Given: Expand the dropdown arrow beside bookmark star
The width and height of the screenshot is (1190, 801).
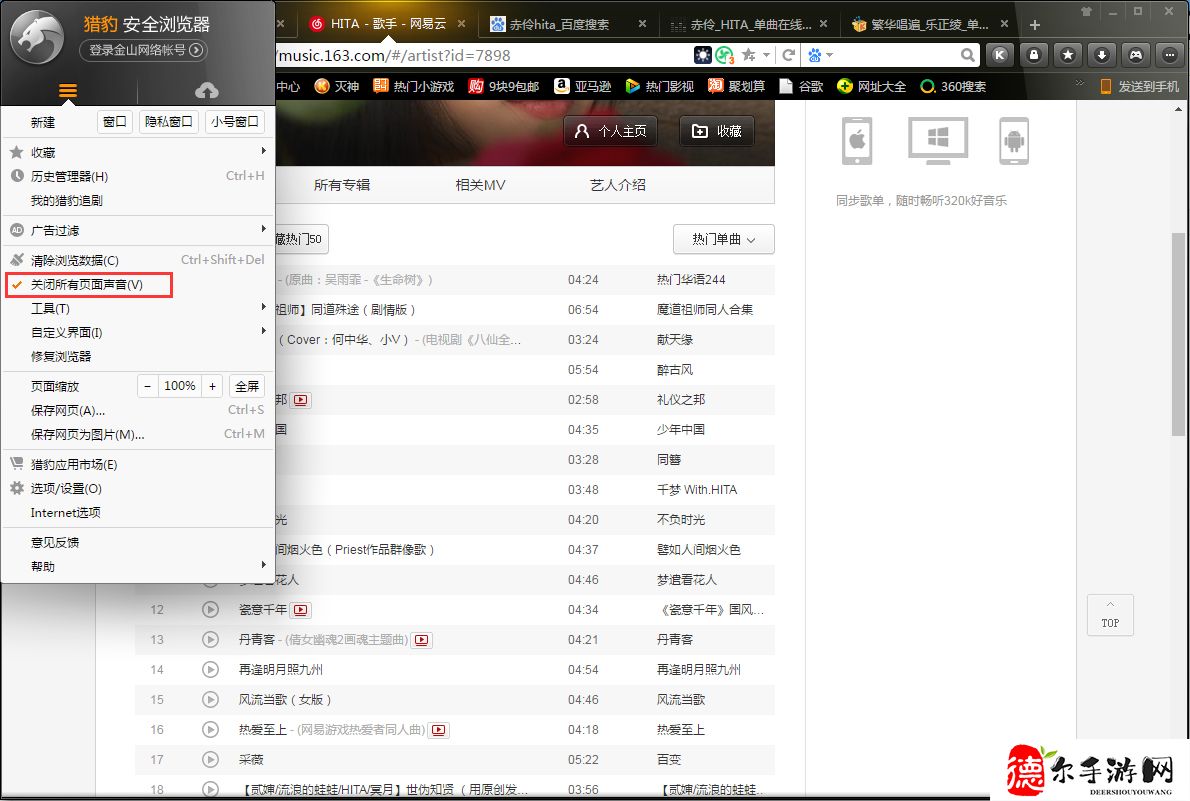Looking at the screenshot, I should tap(767, 55).
